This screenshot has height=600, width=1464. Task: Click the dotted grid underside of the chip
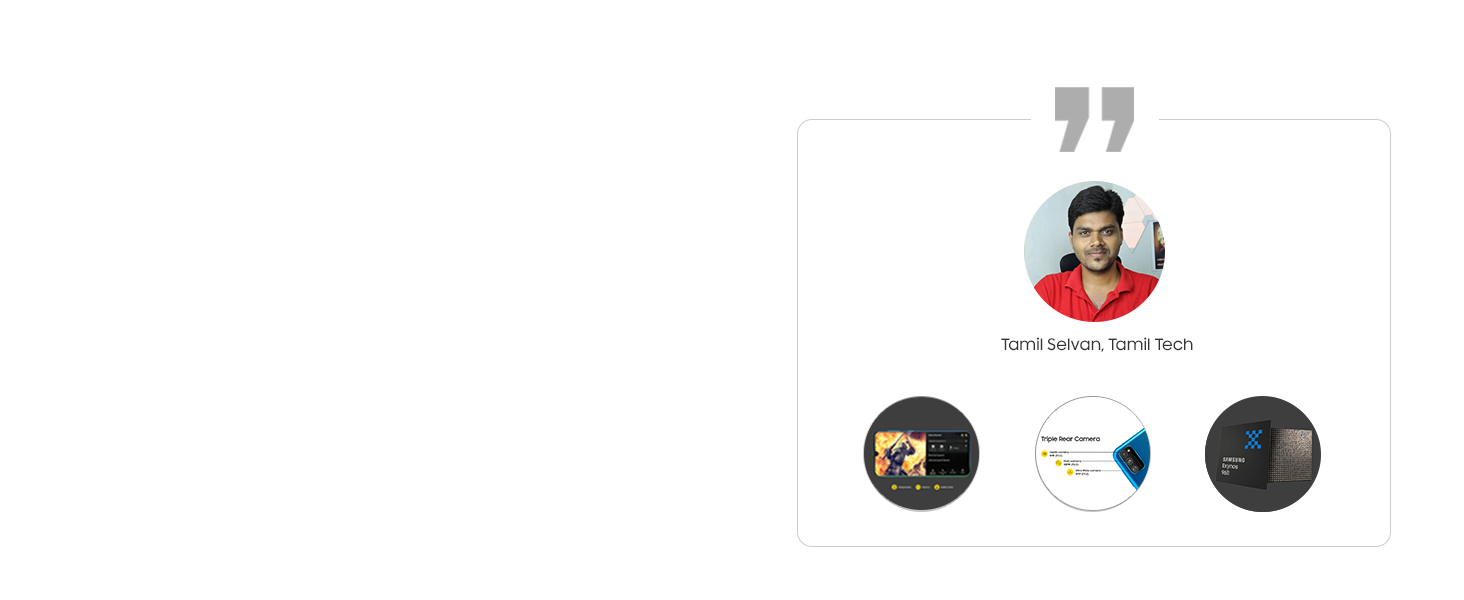1290,454
